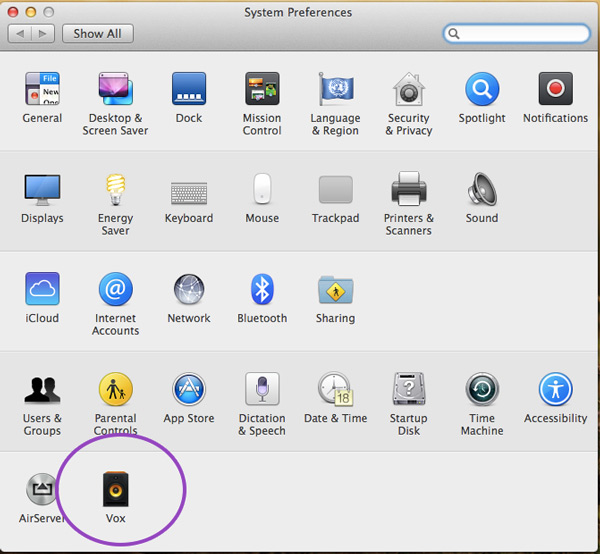Minimize the System Preferences window

click(31, 12)
